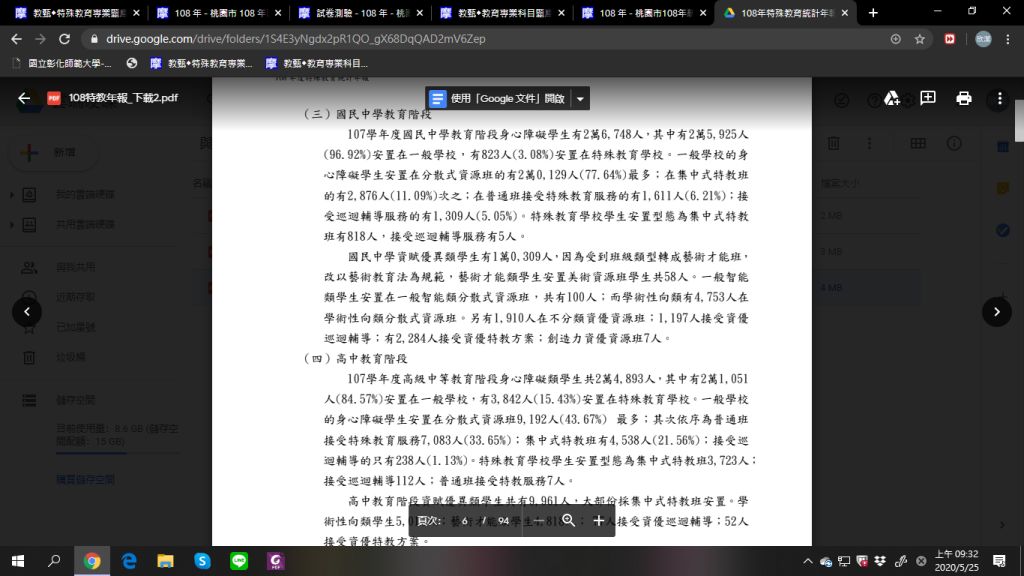The image size is (1024, 576).
Task: Print the PDF using the print icon
Action: 963,99
